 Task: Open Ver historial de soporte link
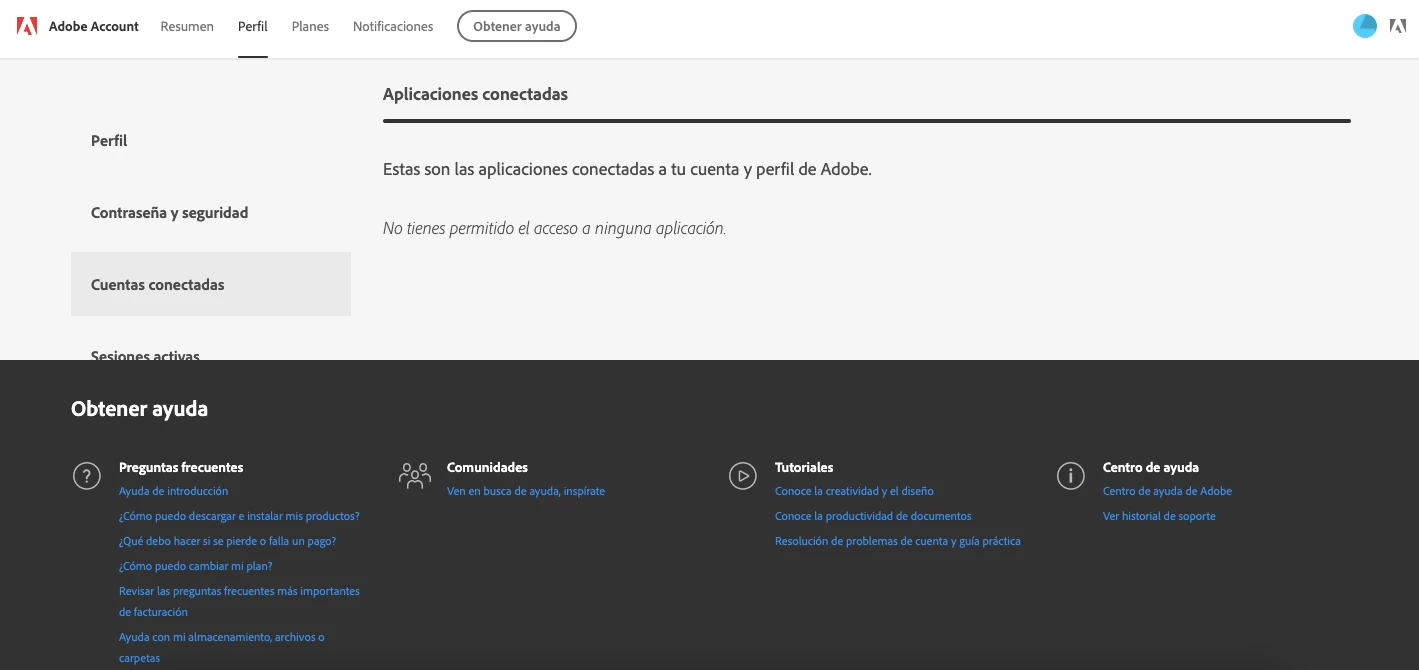click(1159, 516)
